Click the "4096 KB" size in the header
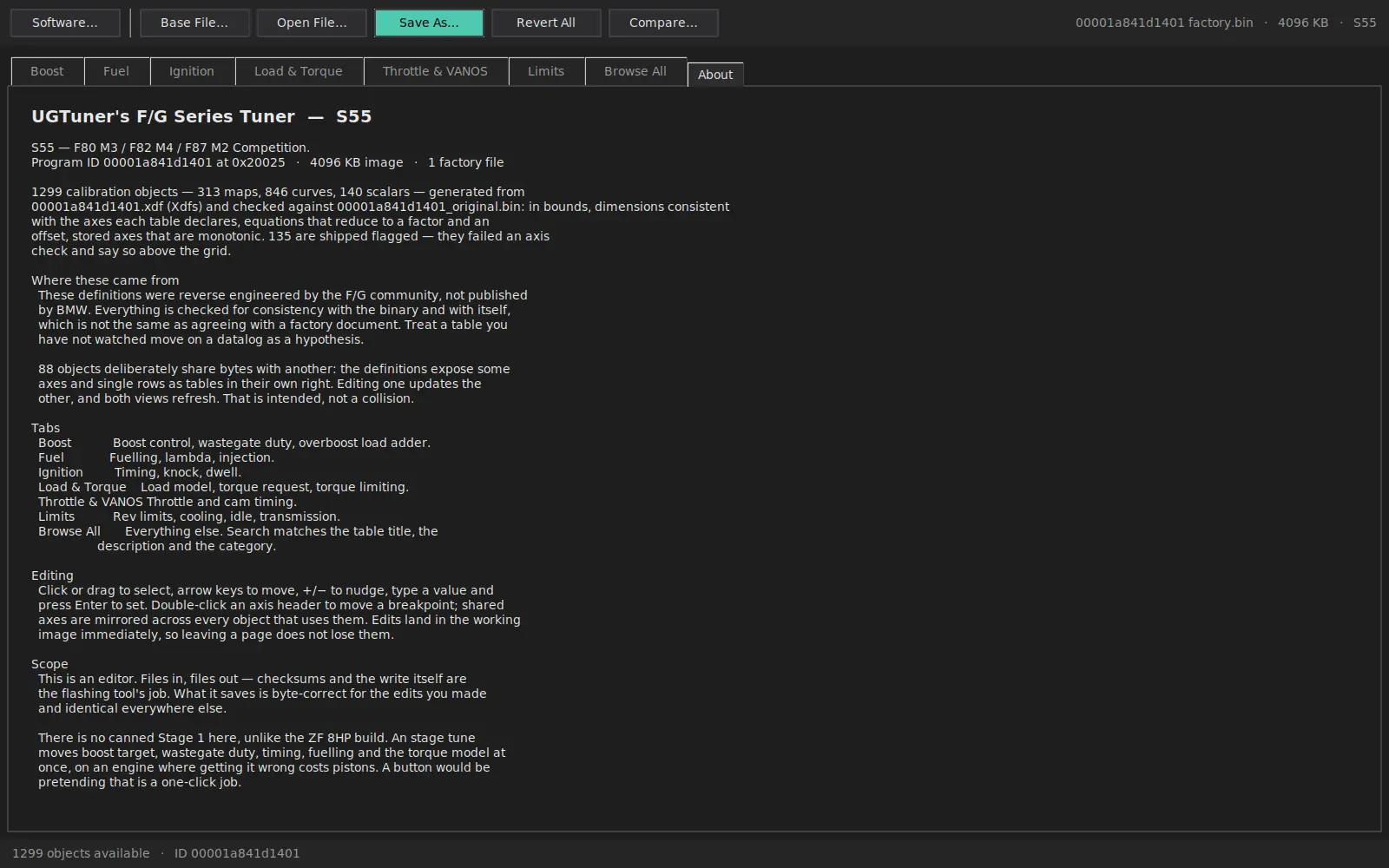The image size is (1389, 868). [1303, 23]
